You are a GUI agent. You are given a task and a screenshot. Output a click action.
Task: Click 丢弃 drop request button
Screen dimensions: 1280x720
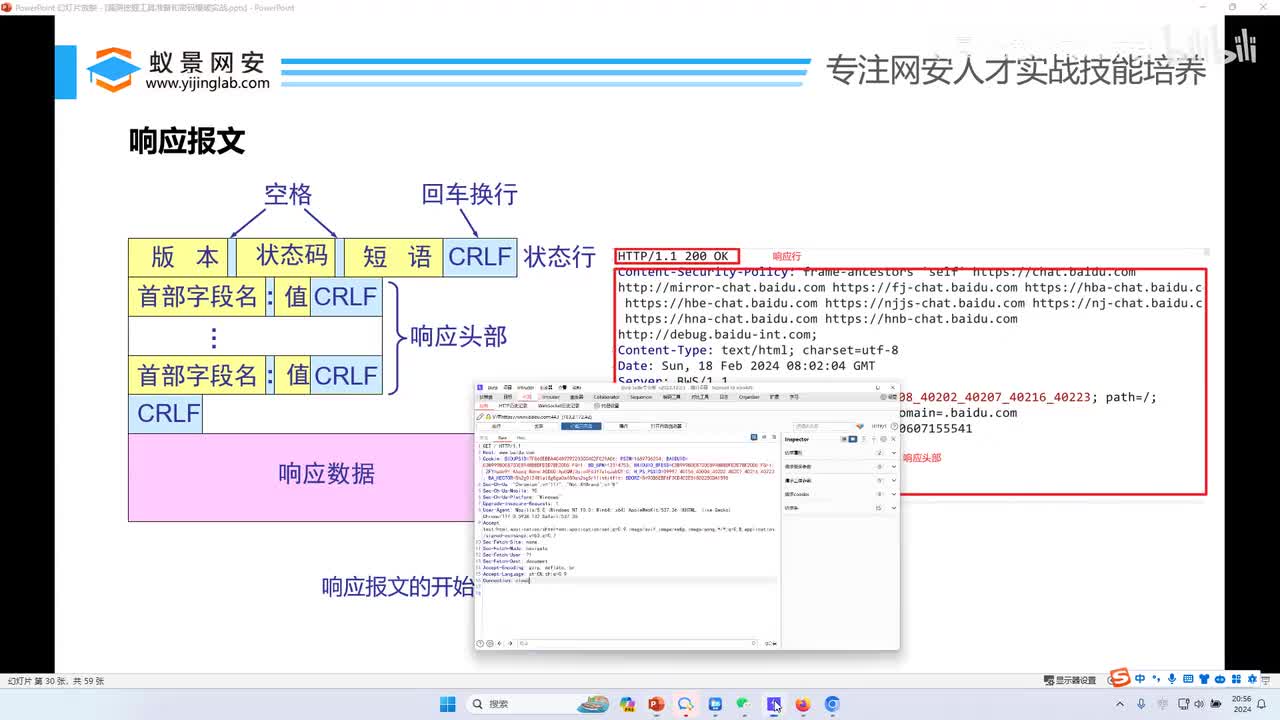pyautogui.click(x=539, y=426)
